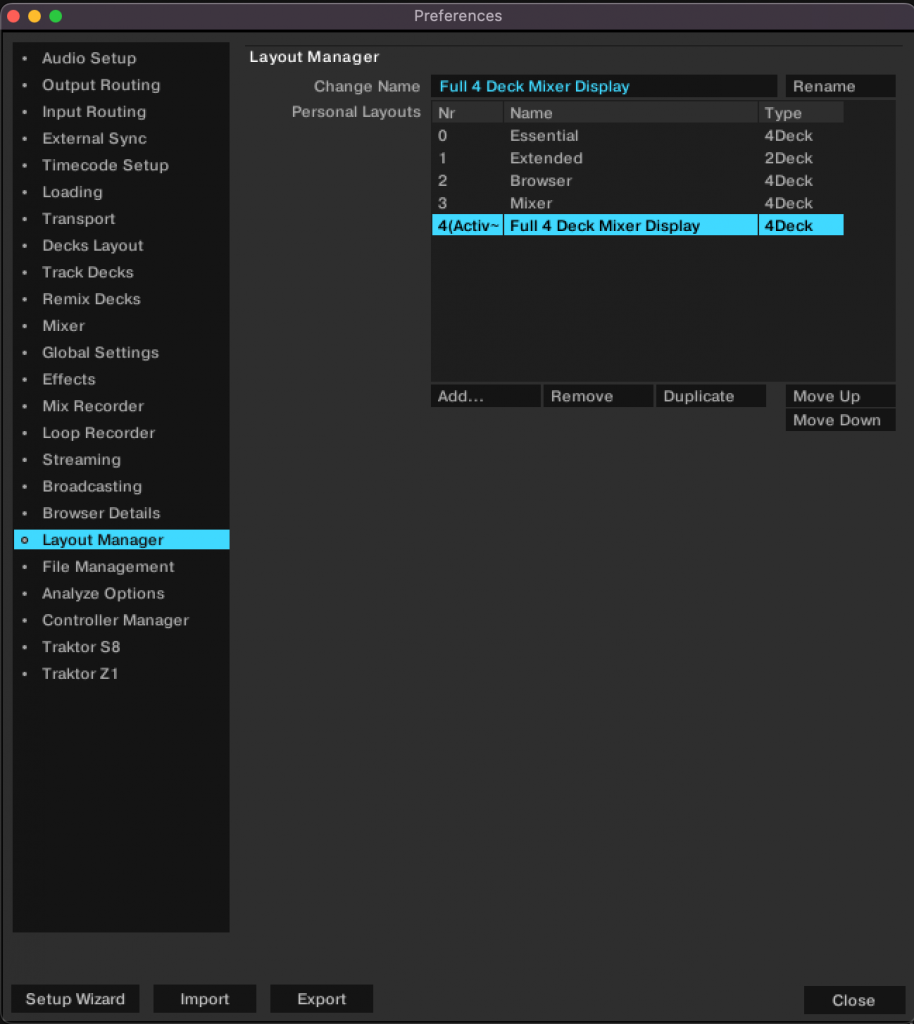Image resolution: width=914 pixels, height=1024 pixels.
Task: Click the Type column header
Action: point(801,113)
